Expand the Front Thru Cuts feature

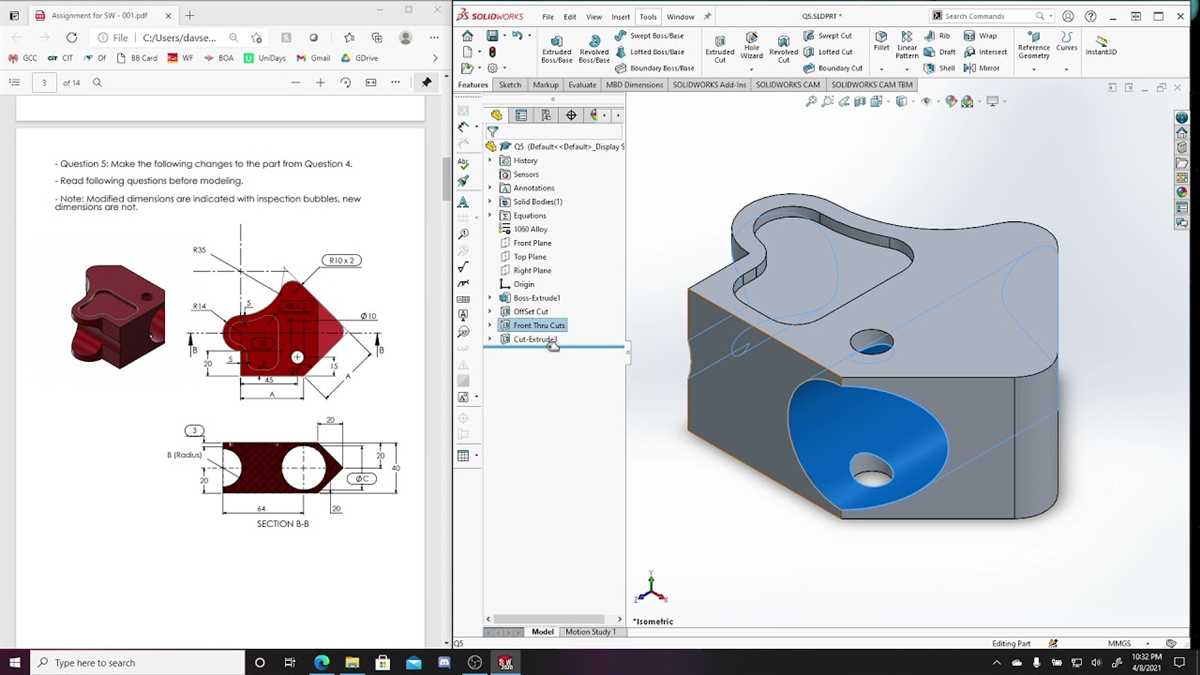(490, 326)
